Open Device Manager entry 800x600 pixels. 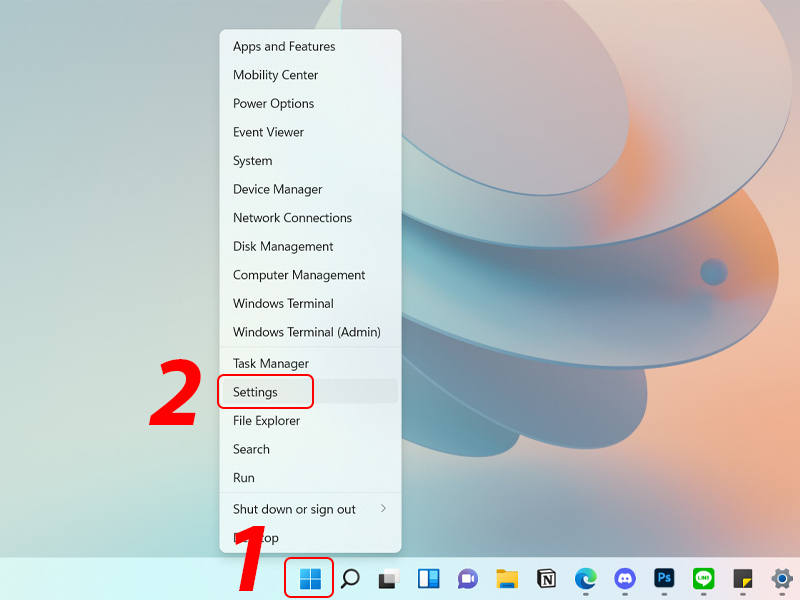310,189
